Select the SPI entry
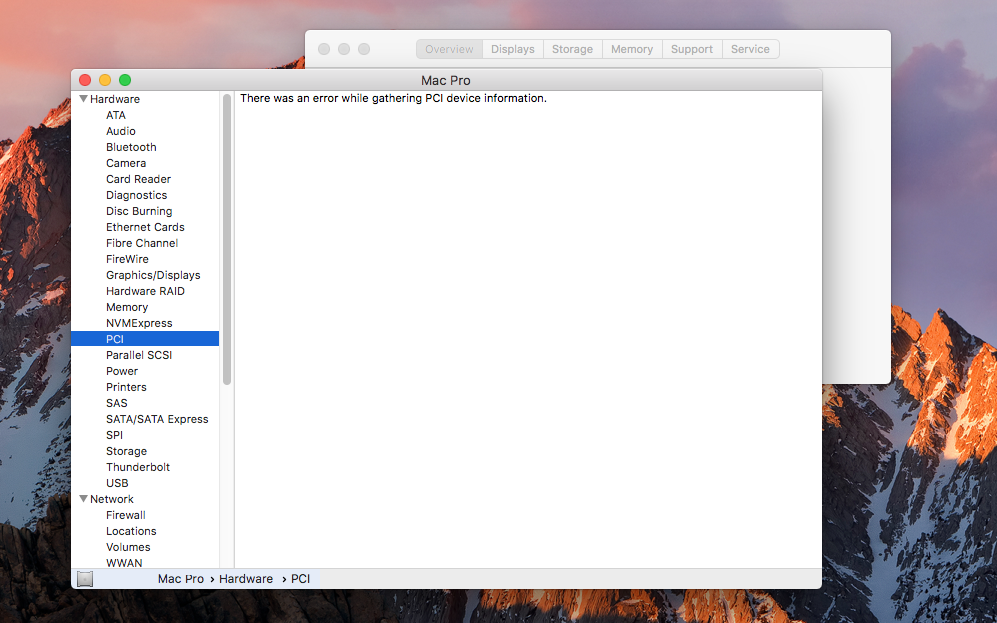The height and width of the screenshot is (623, 997). (114, 435)
